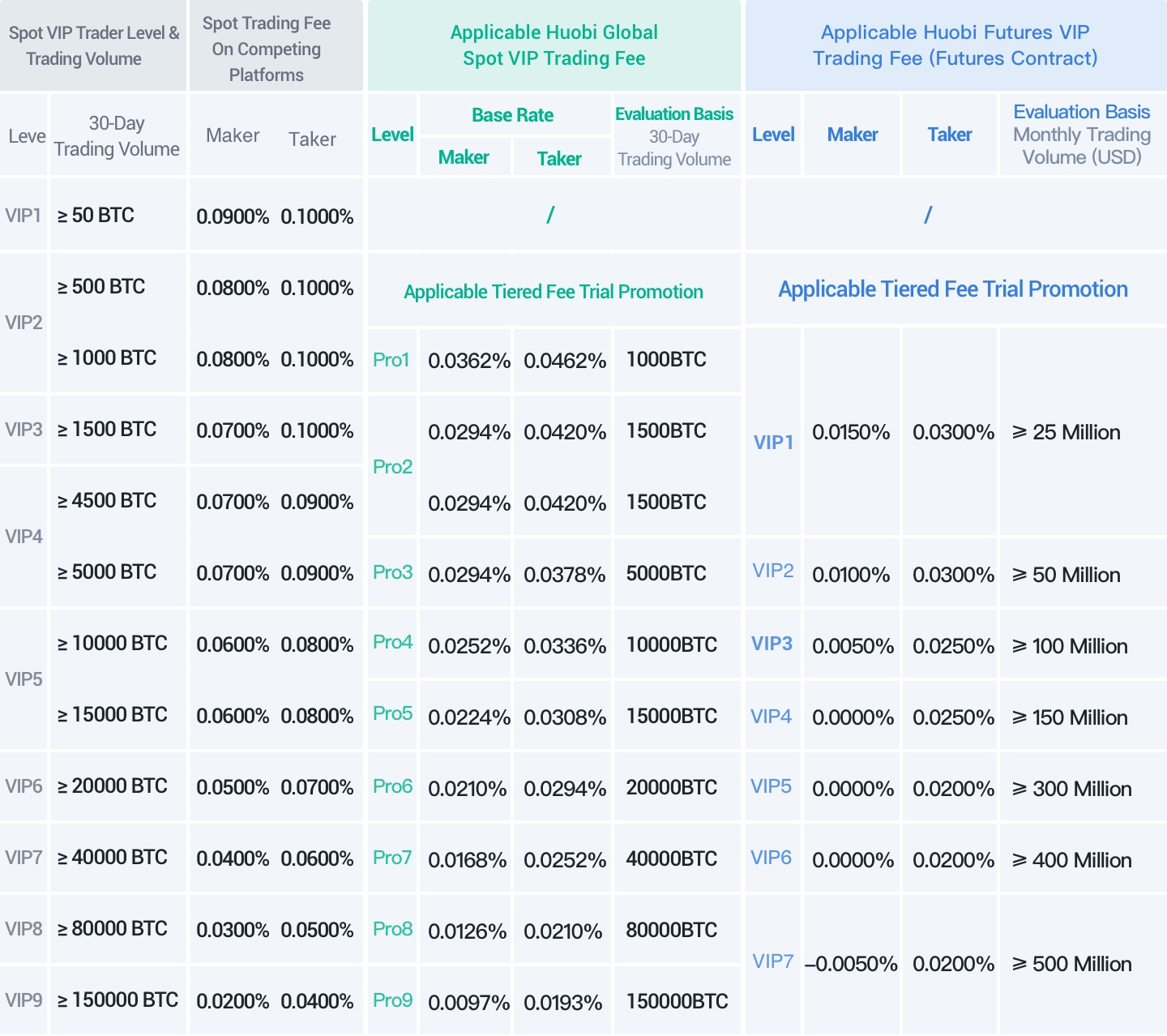Click the '≥ 500 BTC' volume cell
Screen dimensions: 1167x1036
point(101,286)
